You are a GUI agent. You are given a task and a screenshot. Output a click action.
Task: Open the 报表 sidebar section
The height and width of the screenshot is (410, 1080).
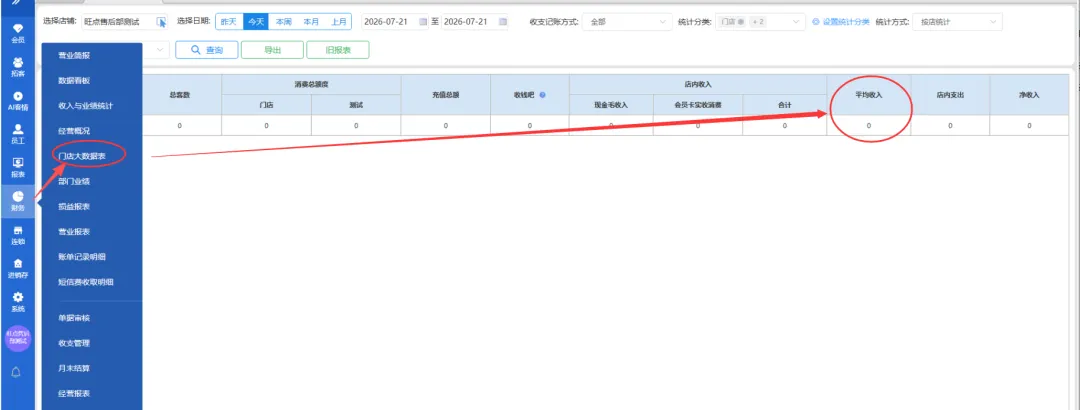pyautogui.click(x=18, y=167)
